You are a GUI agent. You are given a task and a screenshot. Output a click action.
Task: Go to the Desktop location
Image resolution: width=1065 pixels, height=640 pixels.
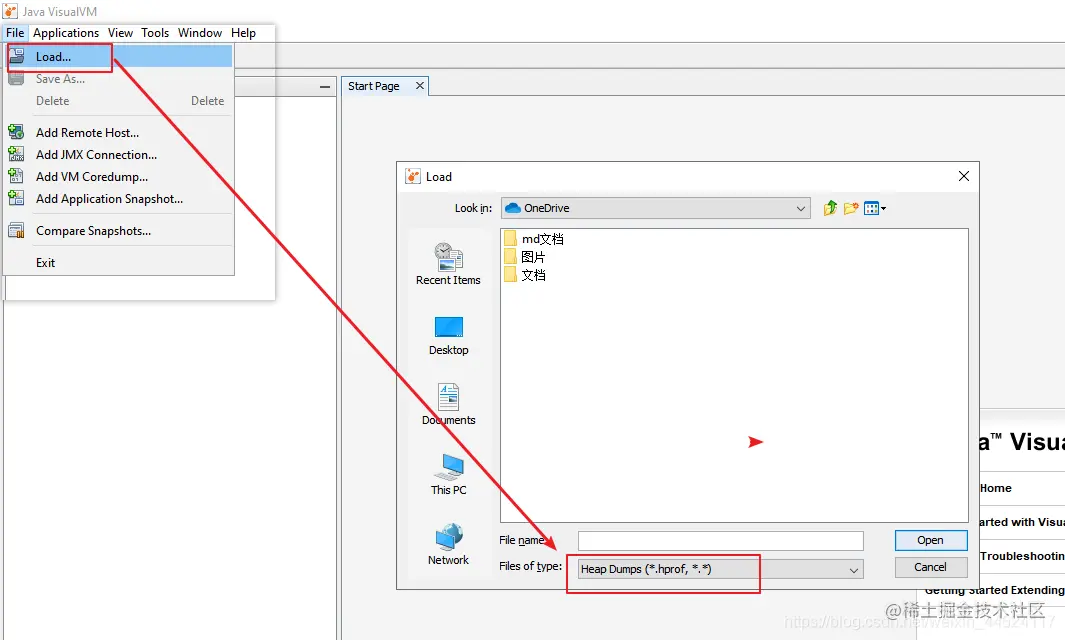coord(448,336)
